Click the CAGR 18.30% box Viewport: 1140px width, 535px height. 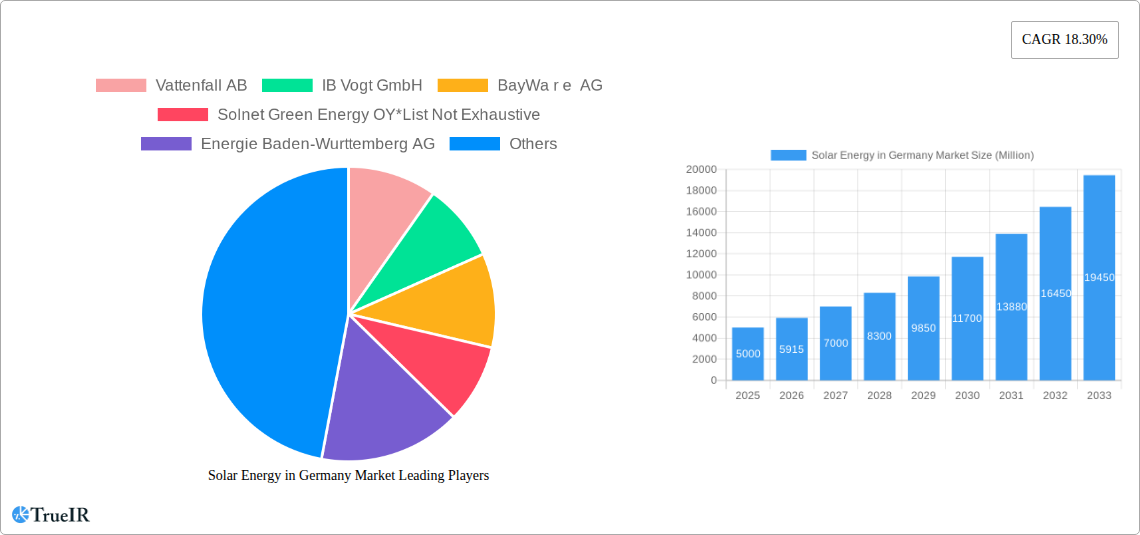pos(1064,40)
